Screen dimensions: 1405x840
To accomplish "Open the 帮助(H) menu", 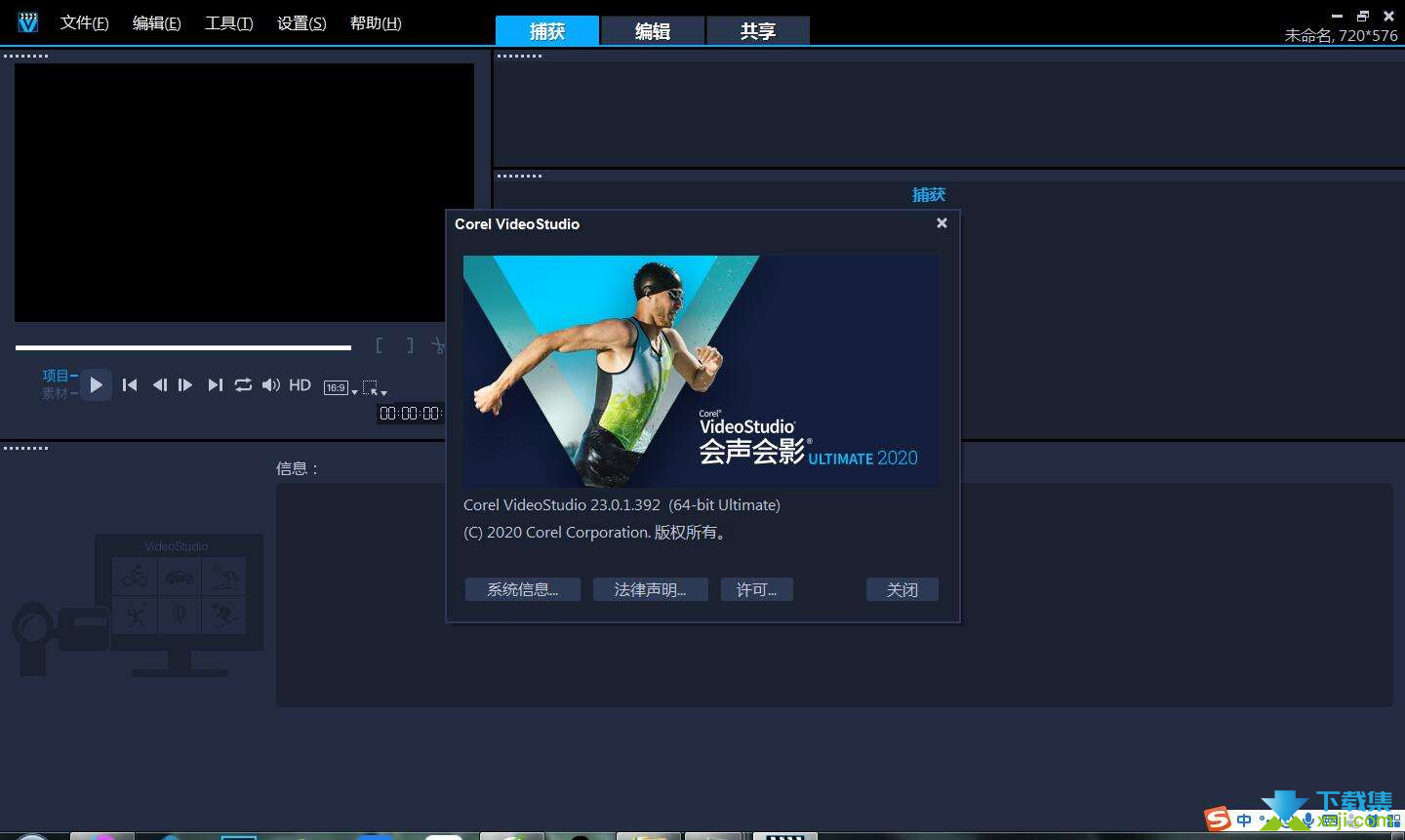I will [x=375, y=23].
